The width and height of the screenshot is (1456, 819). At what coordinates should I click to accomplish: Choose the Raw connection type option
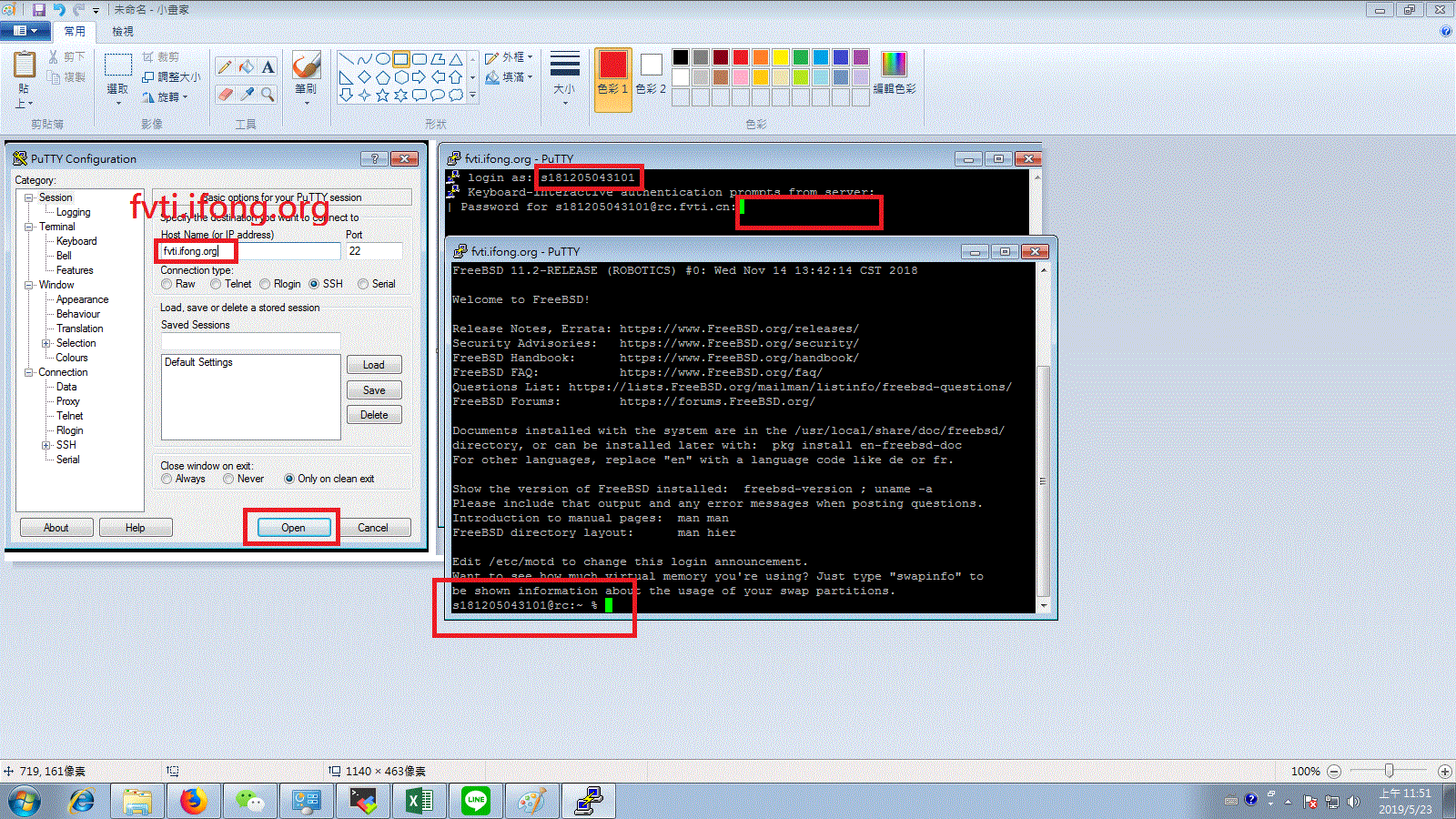(167, 284)
